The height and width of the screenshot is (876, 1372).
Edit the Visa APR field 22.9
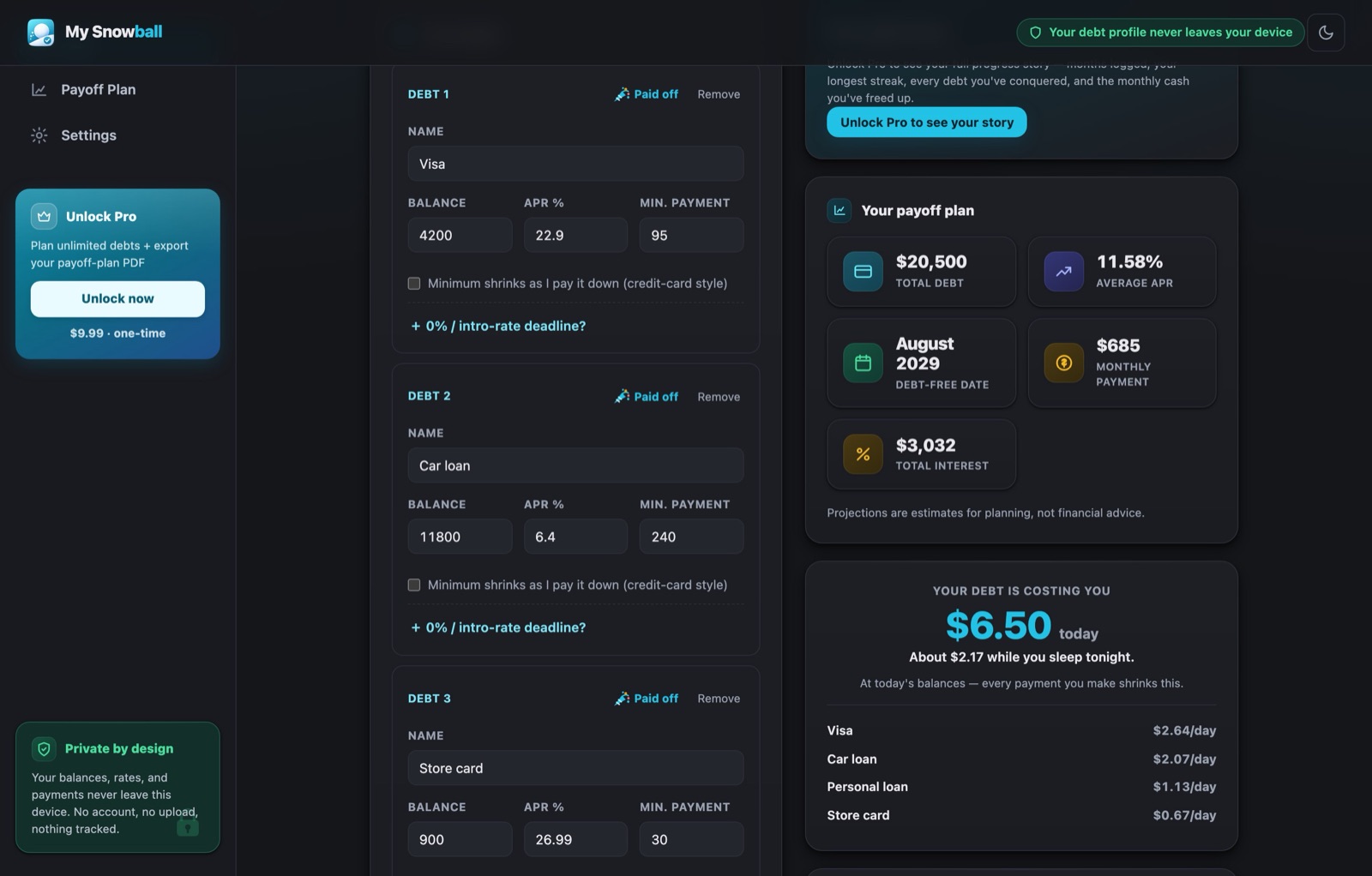coord(575,235)
